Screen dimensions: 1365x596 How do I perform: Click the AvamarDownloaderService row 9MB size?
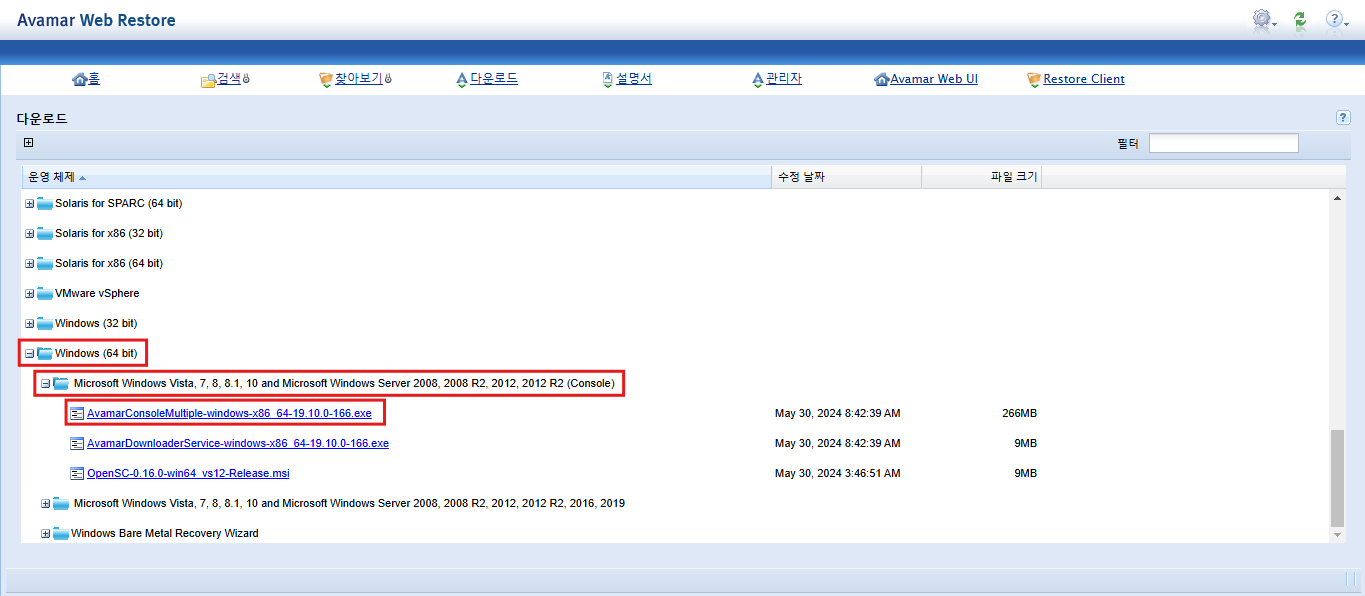pos(1025,443)
